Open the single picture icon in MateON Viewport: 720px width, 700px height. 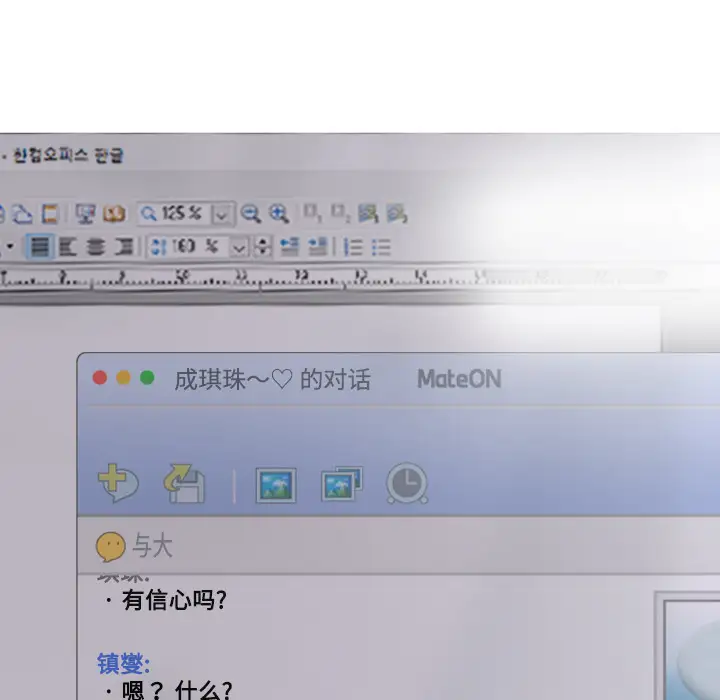(275, 485)
